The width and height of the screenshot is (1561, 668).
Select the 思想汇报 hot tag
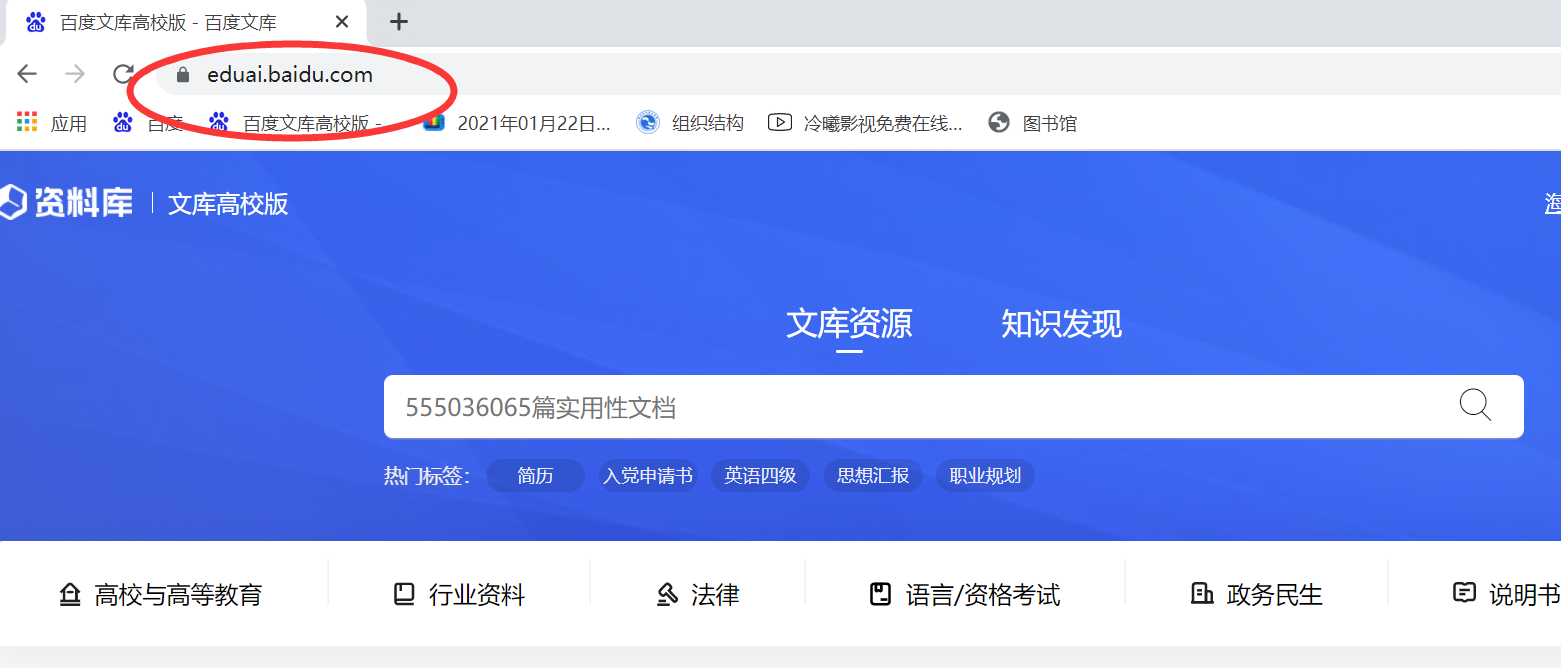point(873,476)
